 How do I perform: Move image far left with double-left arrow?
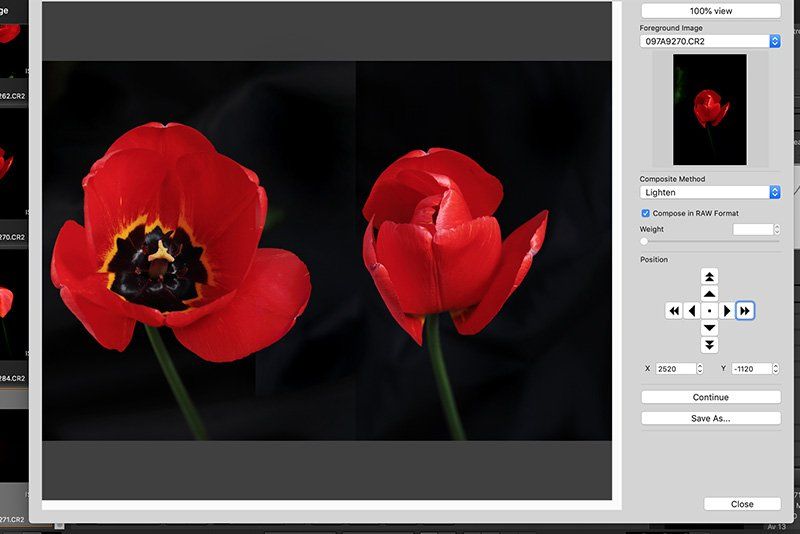coord(674,311)
